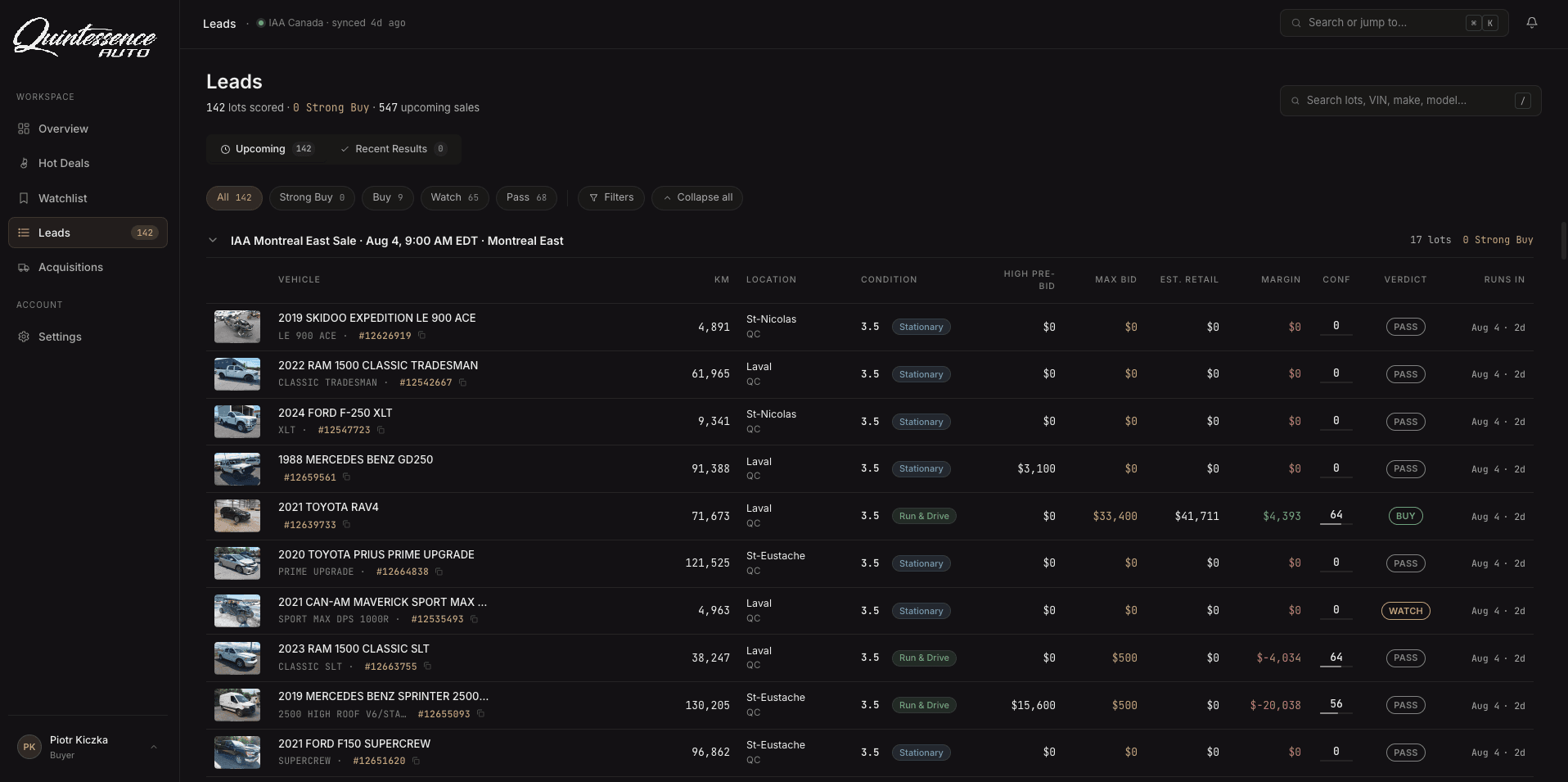Copy lot number #12535493
1568x782 pixels.
[474, 619]
